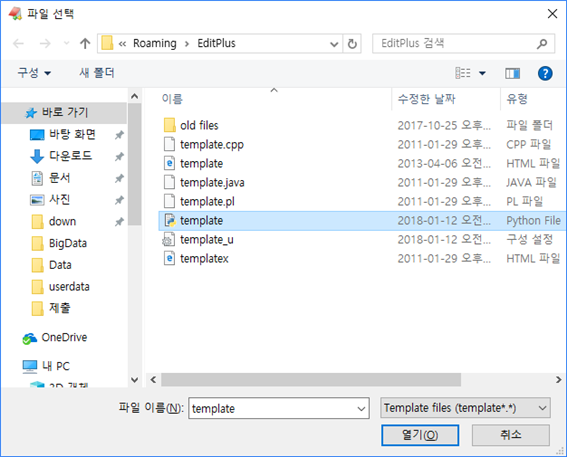Image resolution: width=567 pixels, height=457 pixels.
Task: Click the 취소 button
Action: click(x=511, y=435)
